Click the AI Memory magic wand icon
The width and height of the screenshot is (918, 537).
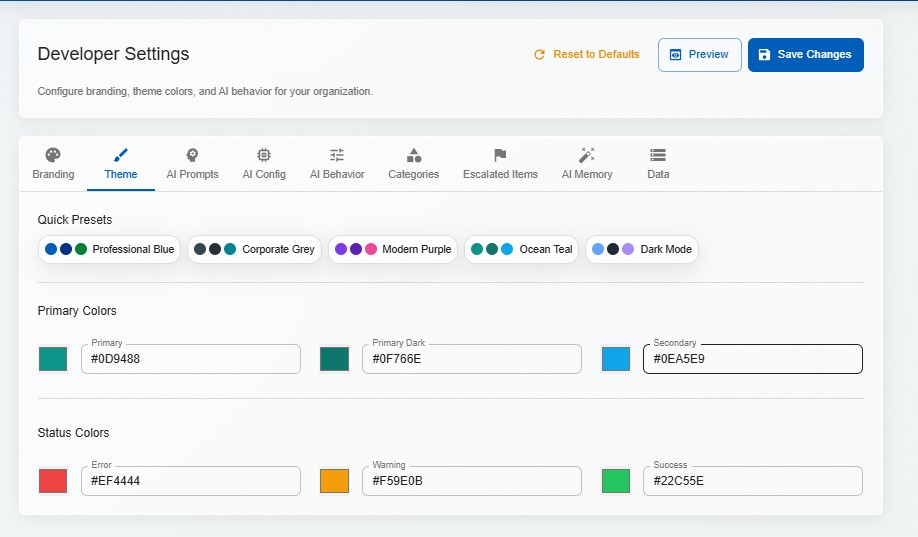[587, 155]
